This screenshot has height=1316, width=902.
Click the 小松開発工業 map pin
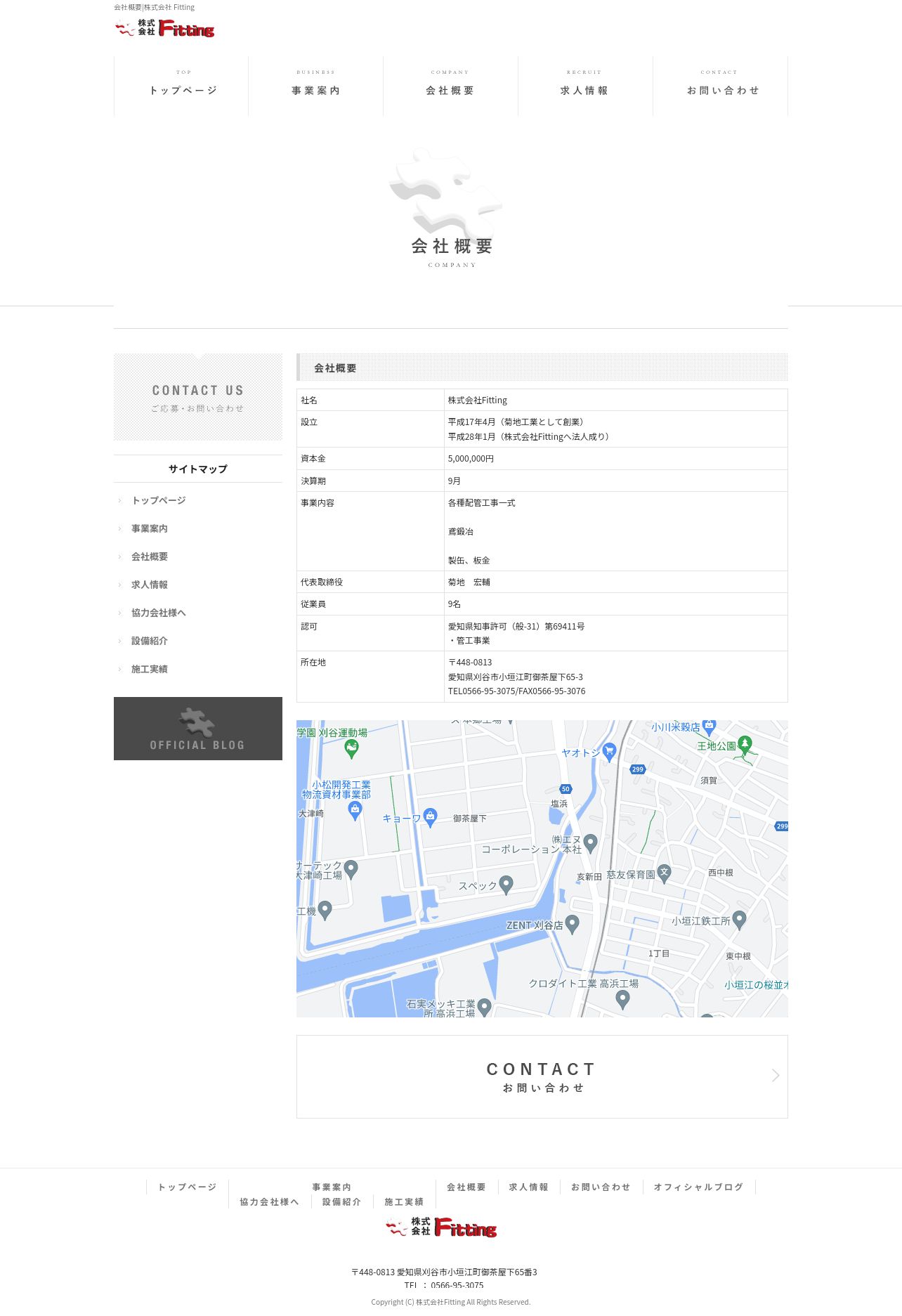point(355,811)
